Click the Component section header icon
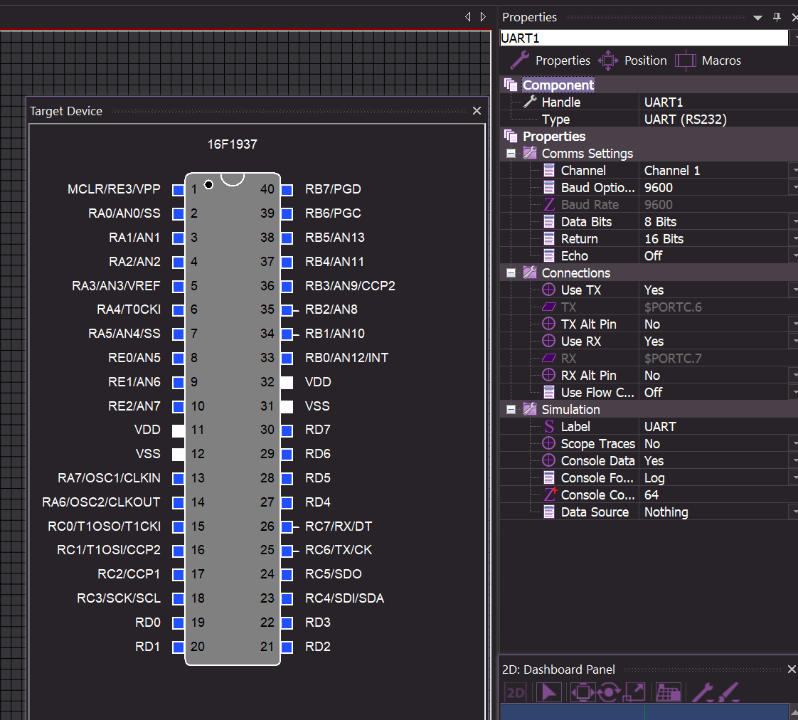 point(510,84)
